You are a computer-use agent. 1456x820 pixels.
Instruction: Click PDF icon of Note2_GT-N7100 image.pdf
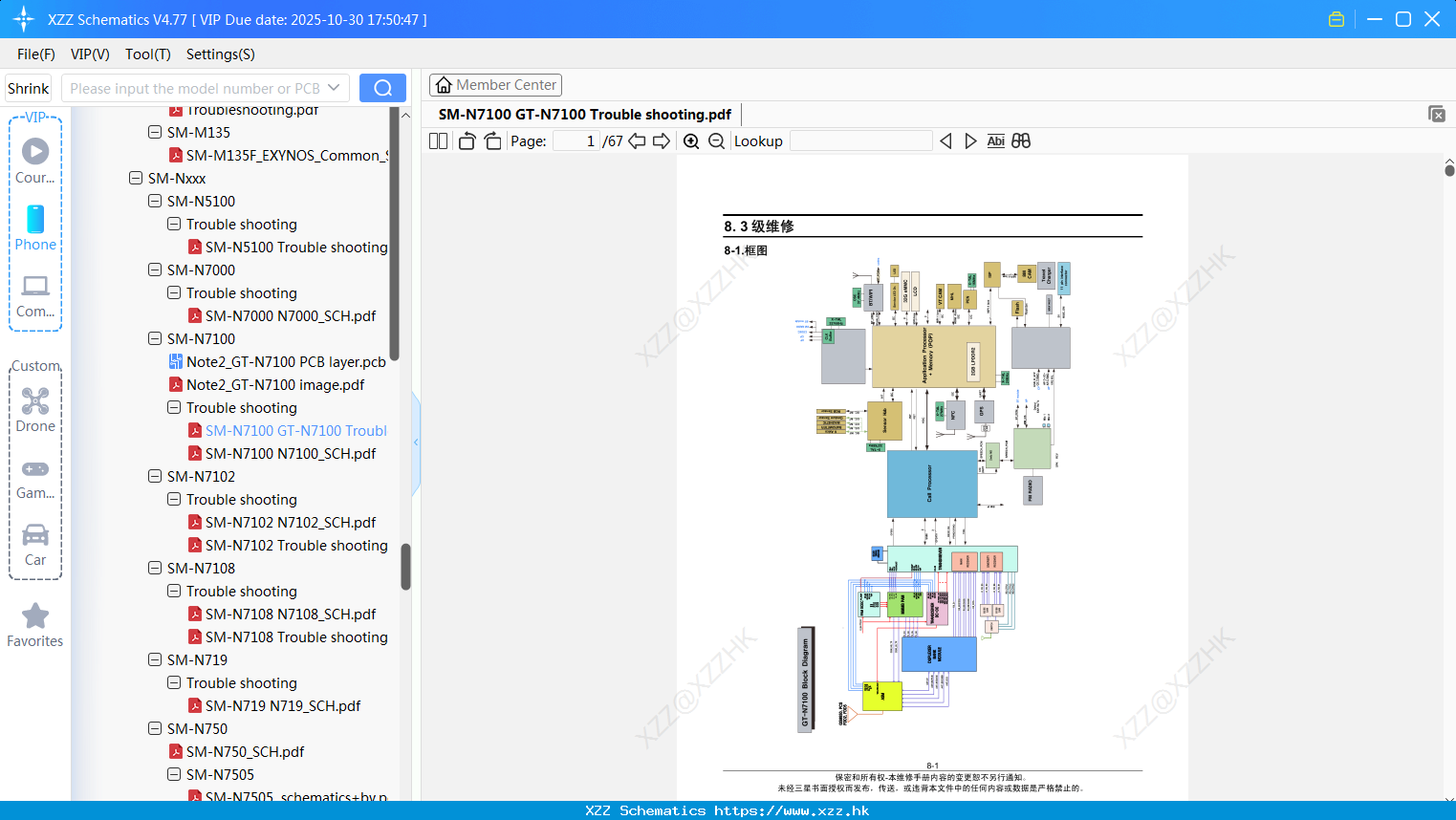coord(176,384)
